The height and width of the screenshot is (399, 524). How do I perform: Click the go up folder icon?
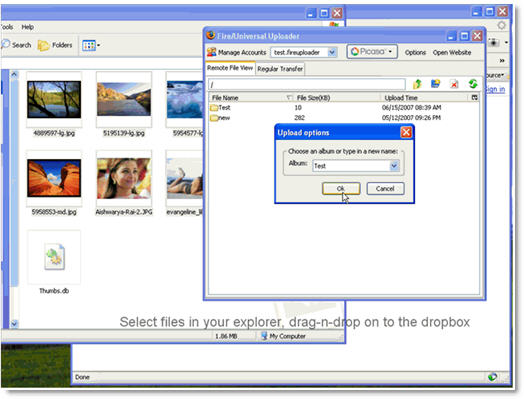pyautogui.click(x=417, y=84)
